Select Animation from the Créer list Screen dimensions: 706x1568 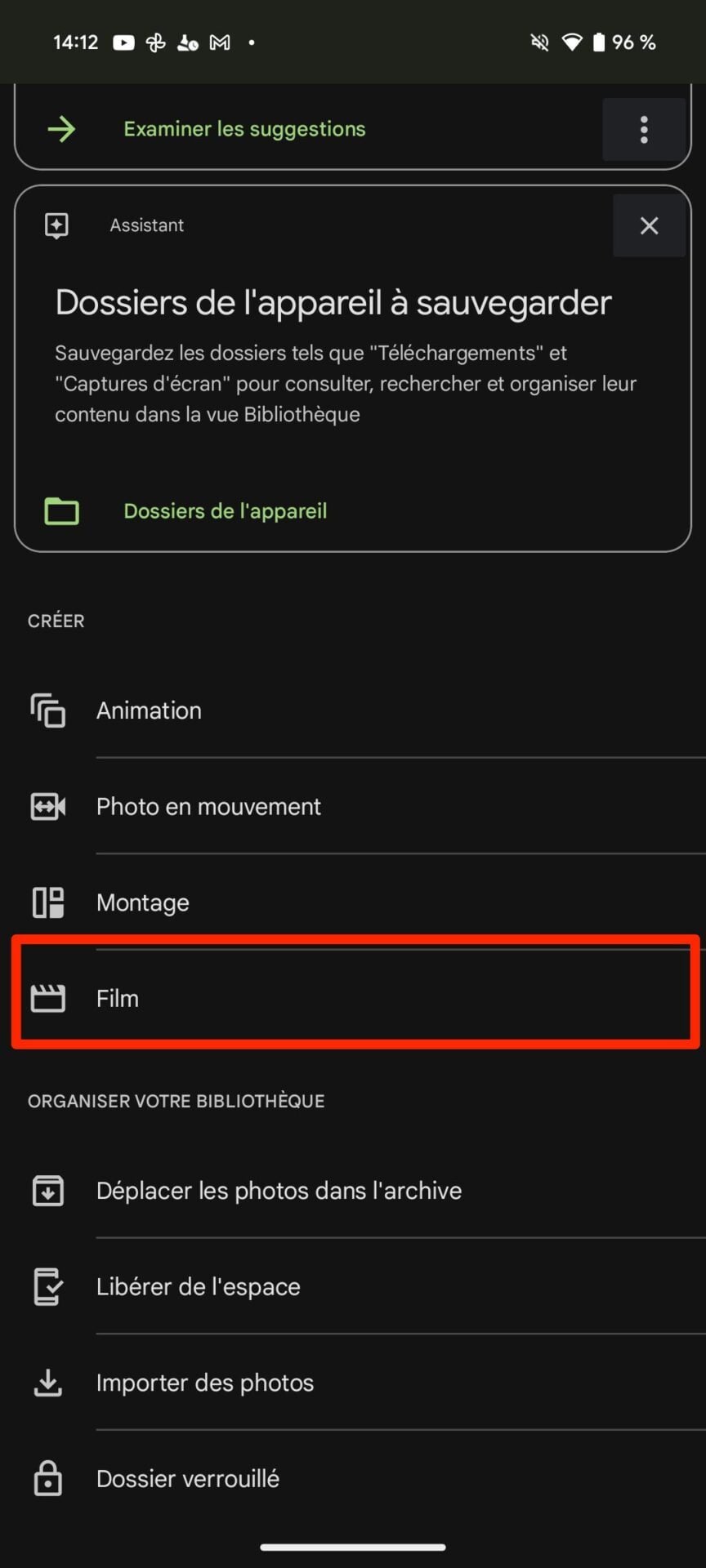(149, 710)
